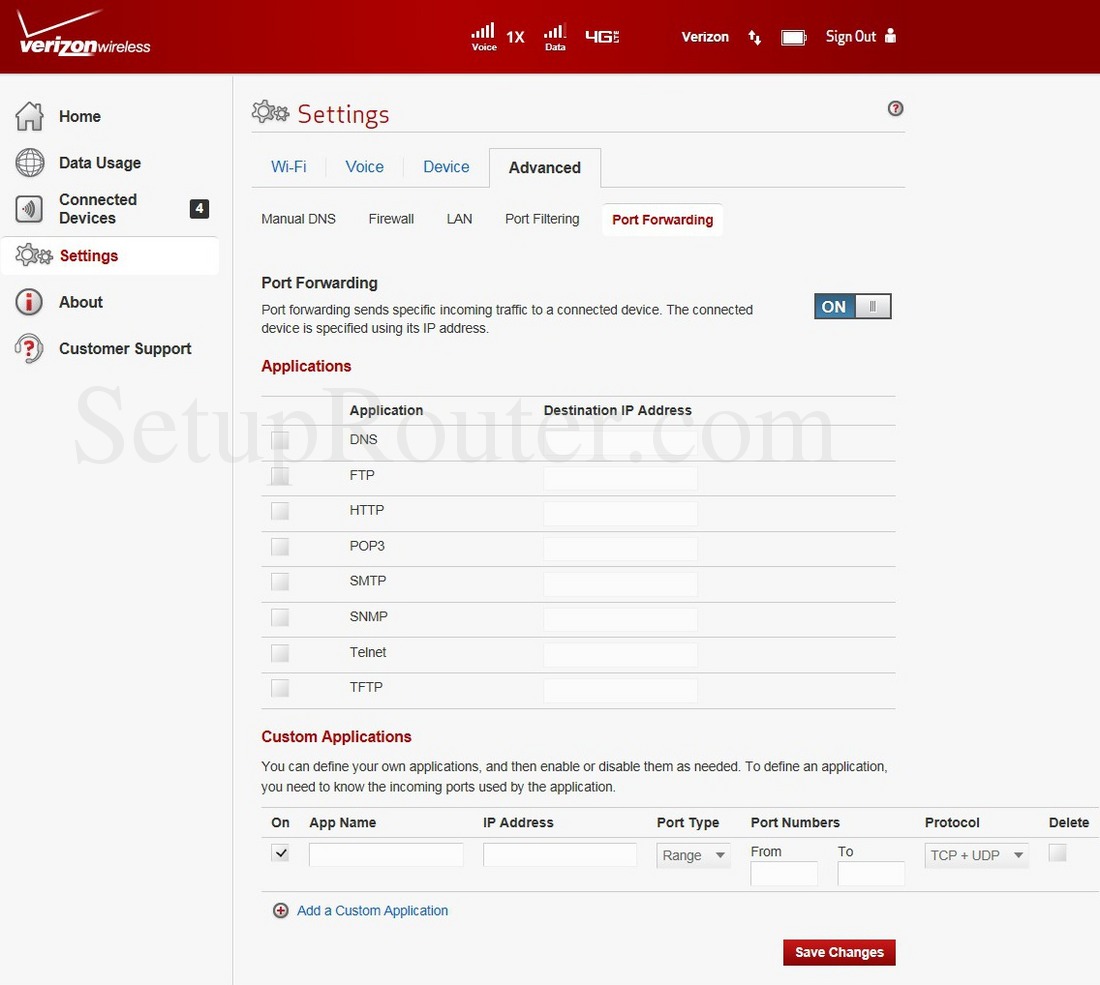
Task: Go to Home in the sidebar
Action: point(80,116)
